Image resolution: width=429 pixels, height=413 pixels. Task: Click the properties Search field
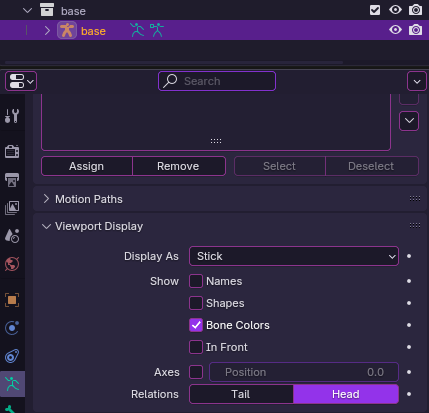coord(217,81)
